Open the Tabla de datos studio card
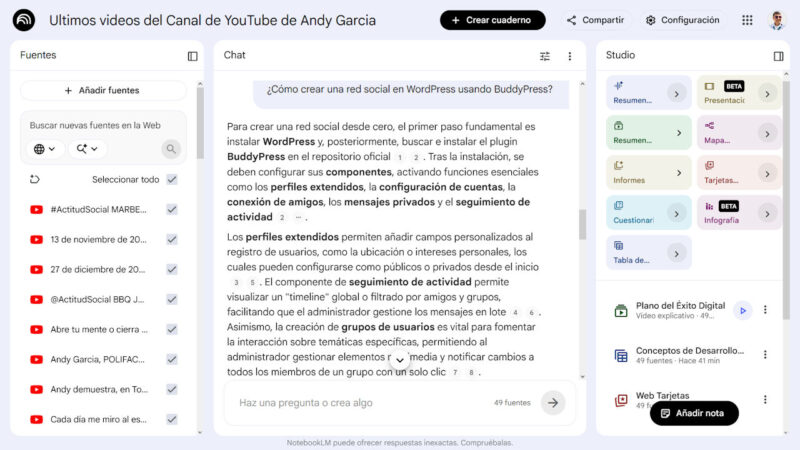The image size is (800, 450). (648, 252)
